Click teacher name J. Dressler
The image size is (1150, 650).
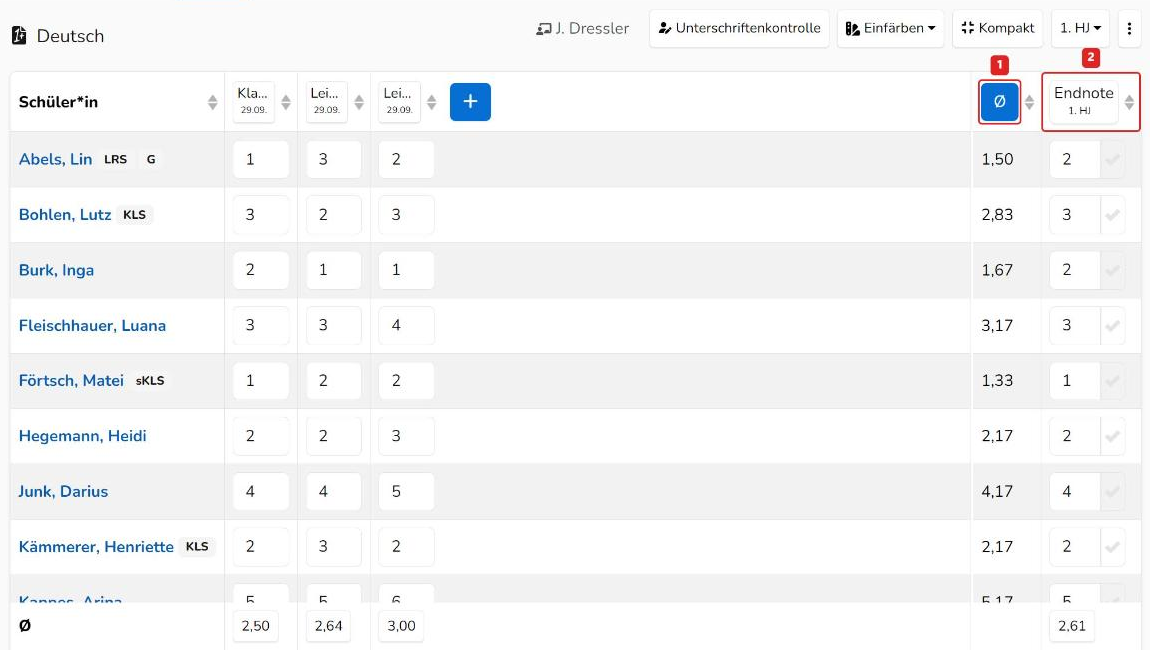click(x=583, y=29)
